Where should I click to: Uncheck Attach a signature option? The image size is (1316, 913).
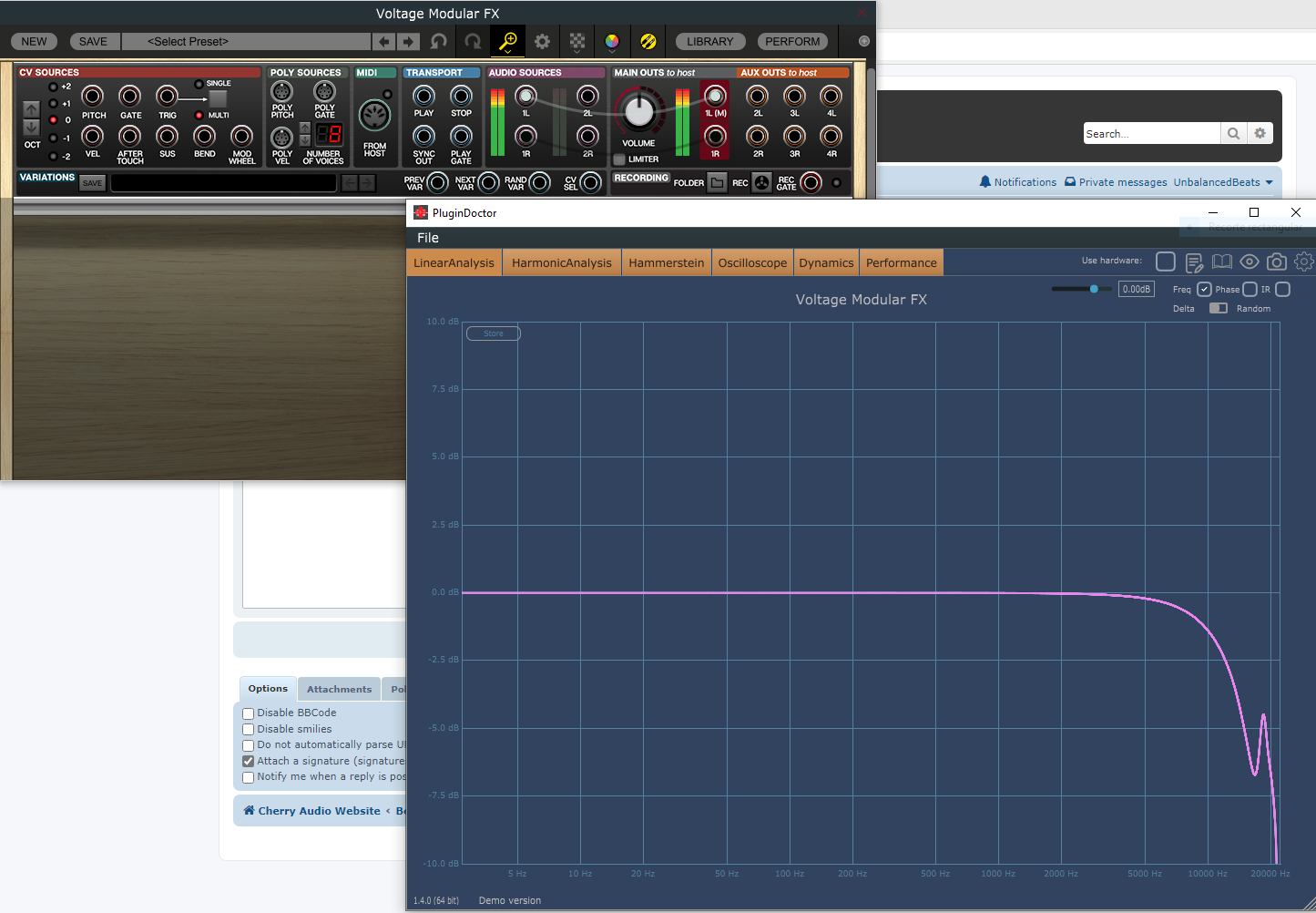tap(248, 762)
